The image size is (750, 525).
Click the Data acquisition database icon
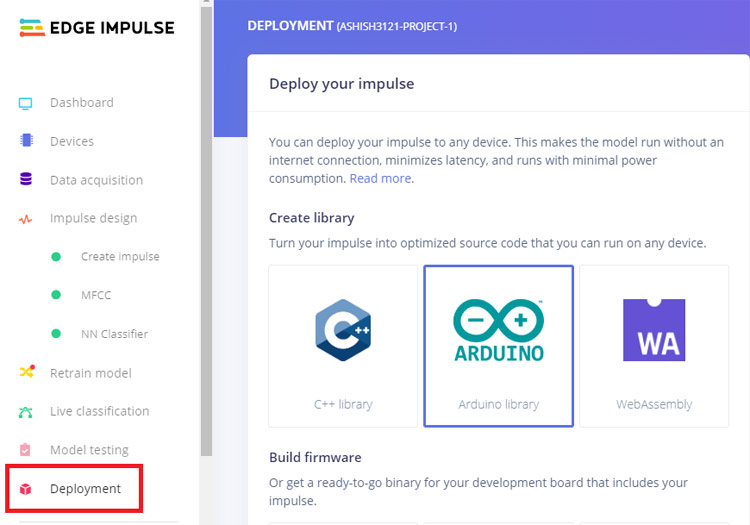26,179
